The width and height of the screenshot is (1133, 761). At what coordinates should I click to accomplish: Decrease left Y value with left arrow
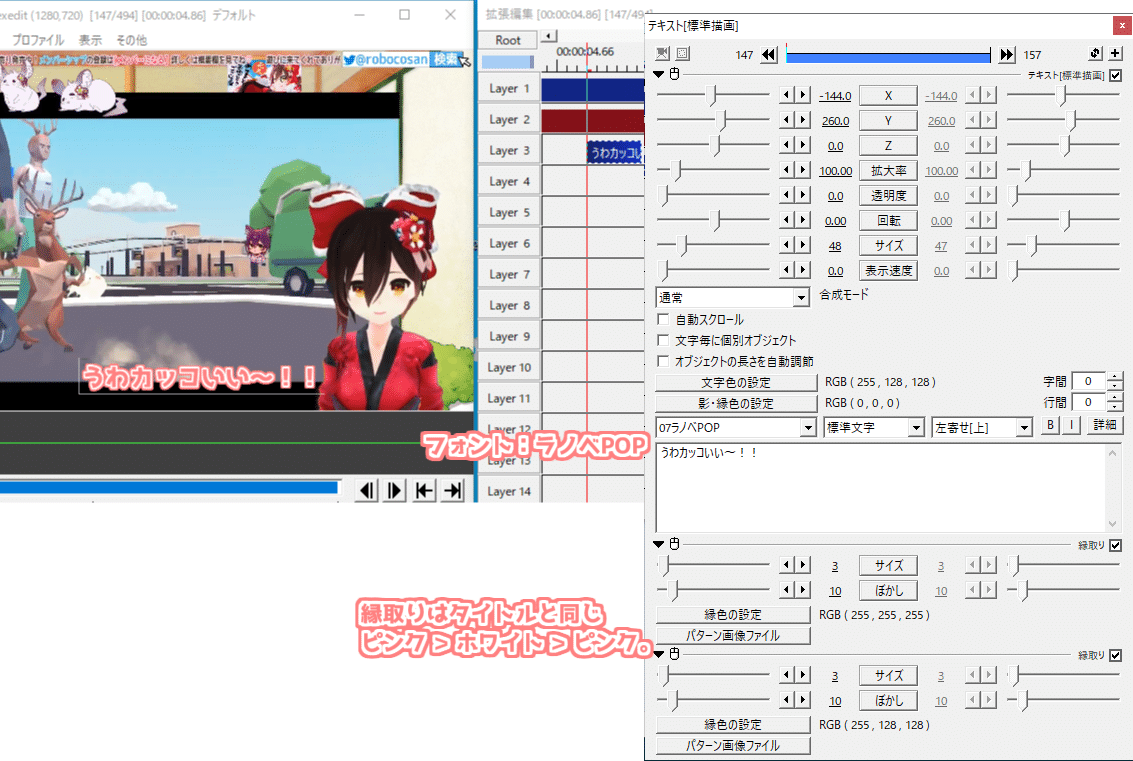(x=788, y=120)
